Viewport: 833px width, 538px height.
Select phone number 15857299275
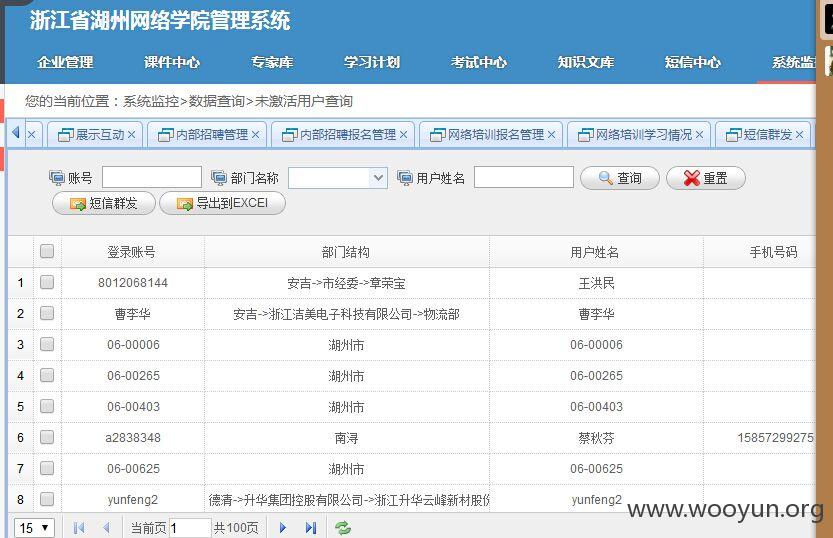(x=775, y=438)
